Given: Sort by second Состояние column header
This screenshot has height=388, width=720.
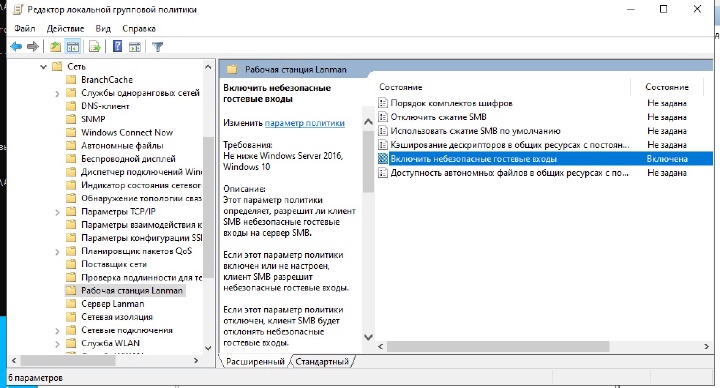Looking at the screenshot, I should (x=667, y=87).
